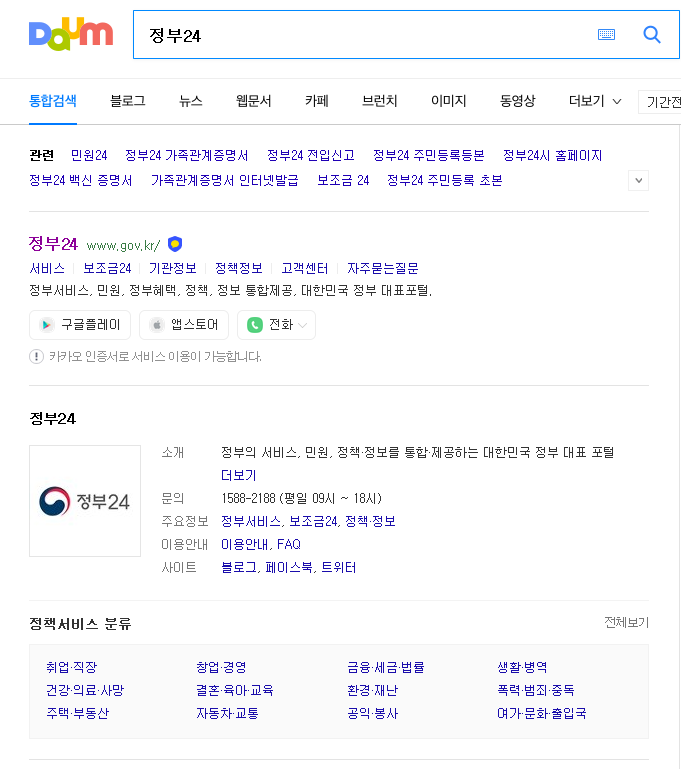This screenshot has width=681, height=769.
Task: Select the 폭력·범죄·중독 category
Action: tap(536, 690)
